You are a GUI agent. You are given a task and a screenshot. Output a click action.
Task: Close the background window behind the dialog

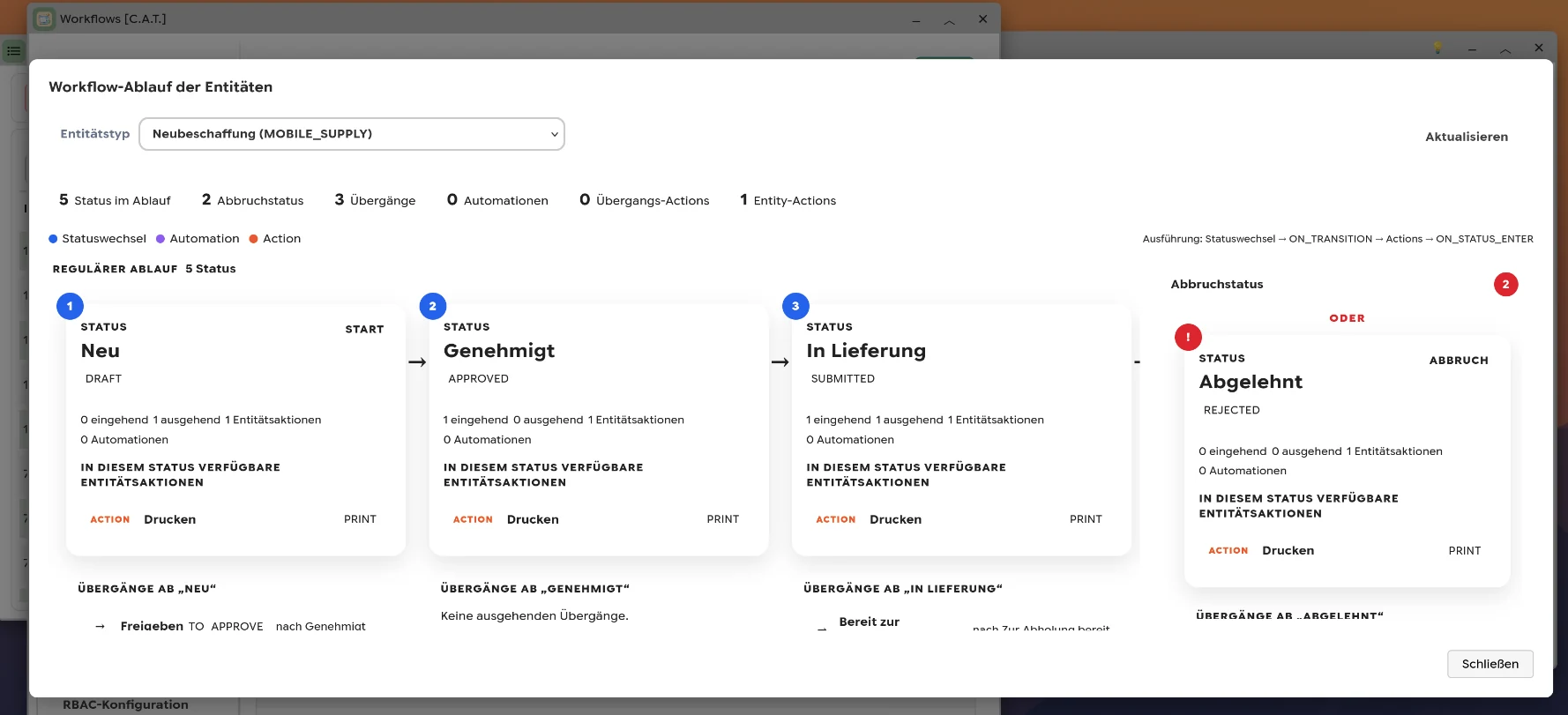pyautogui.click(x=1539, y=48)
